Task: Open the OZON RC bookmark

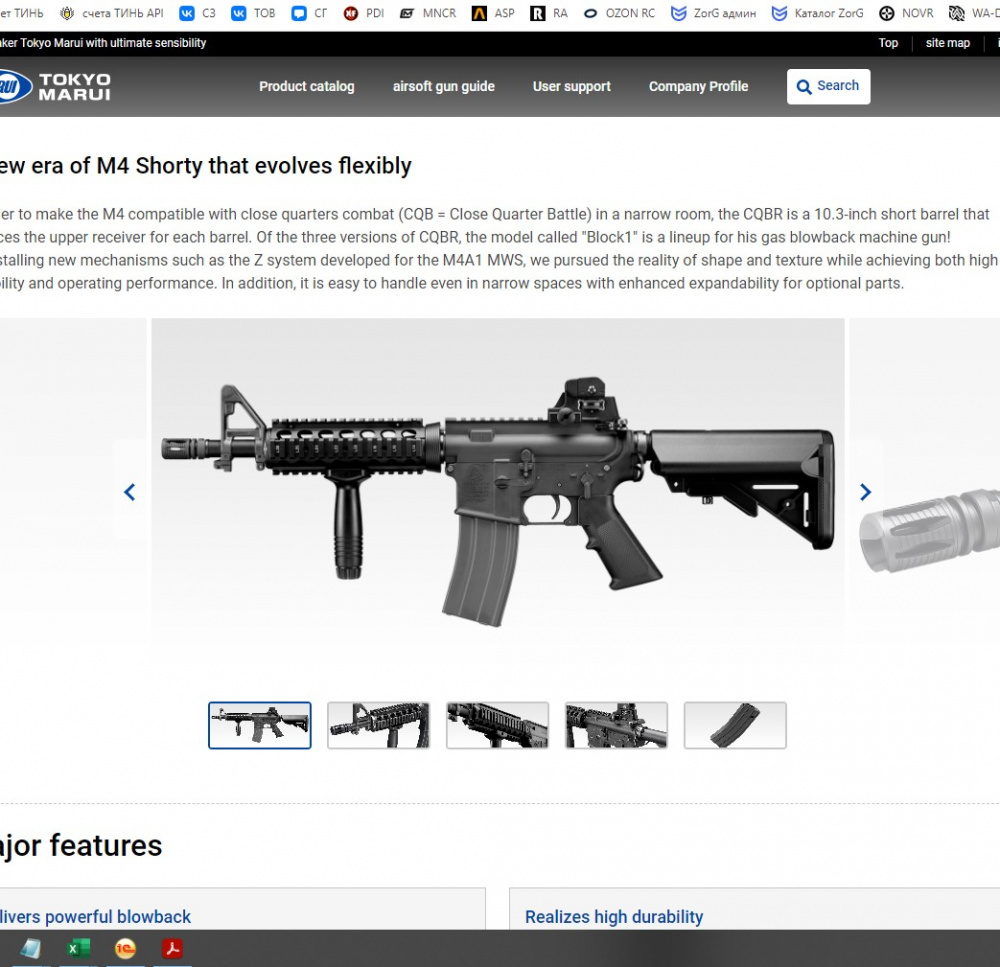Action: tap(619, 13)
